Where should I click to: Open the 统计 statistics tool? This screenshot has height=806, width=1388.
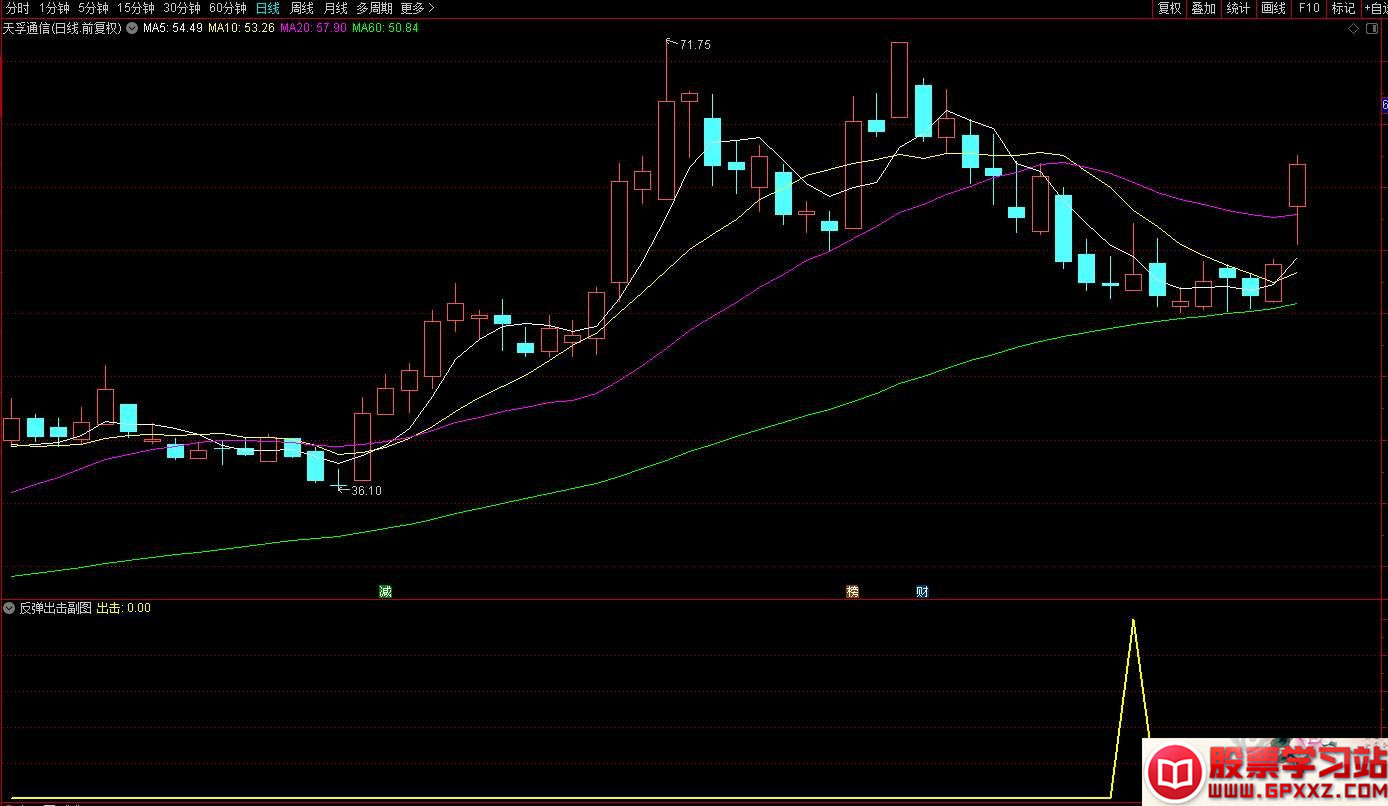[1238, 8]
